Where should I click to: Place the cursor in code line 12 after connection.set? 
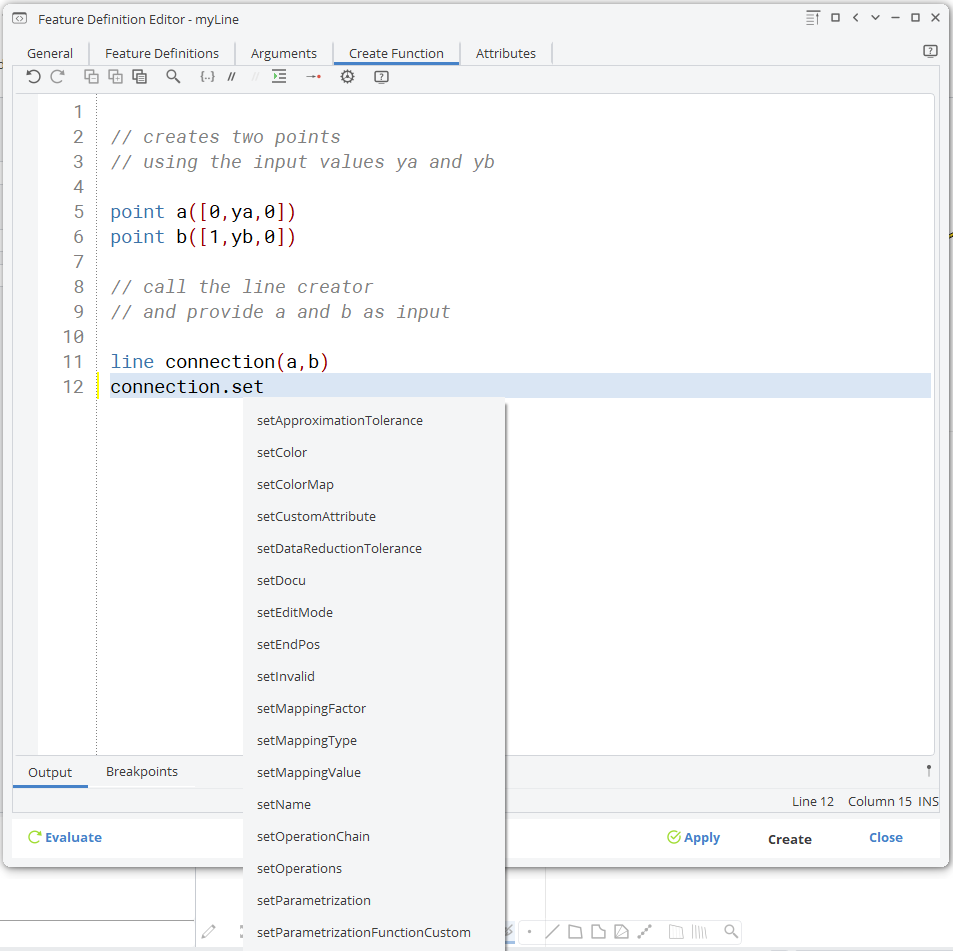point(264,386)
